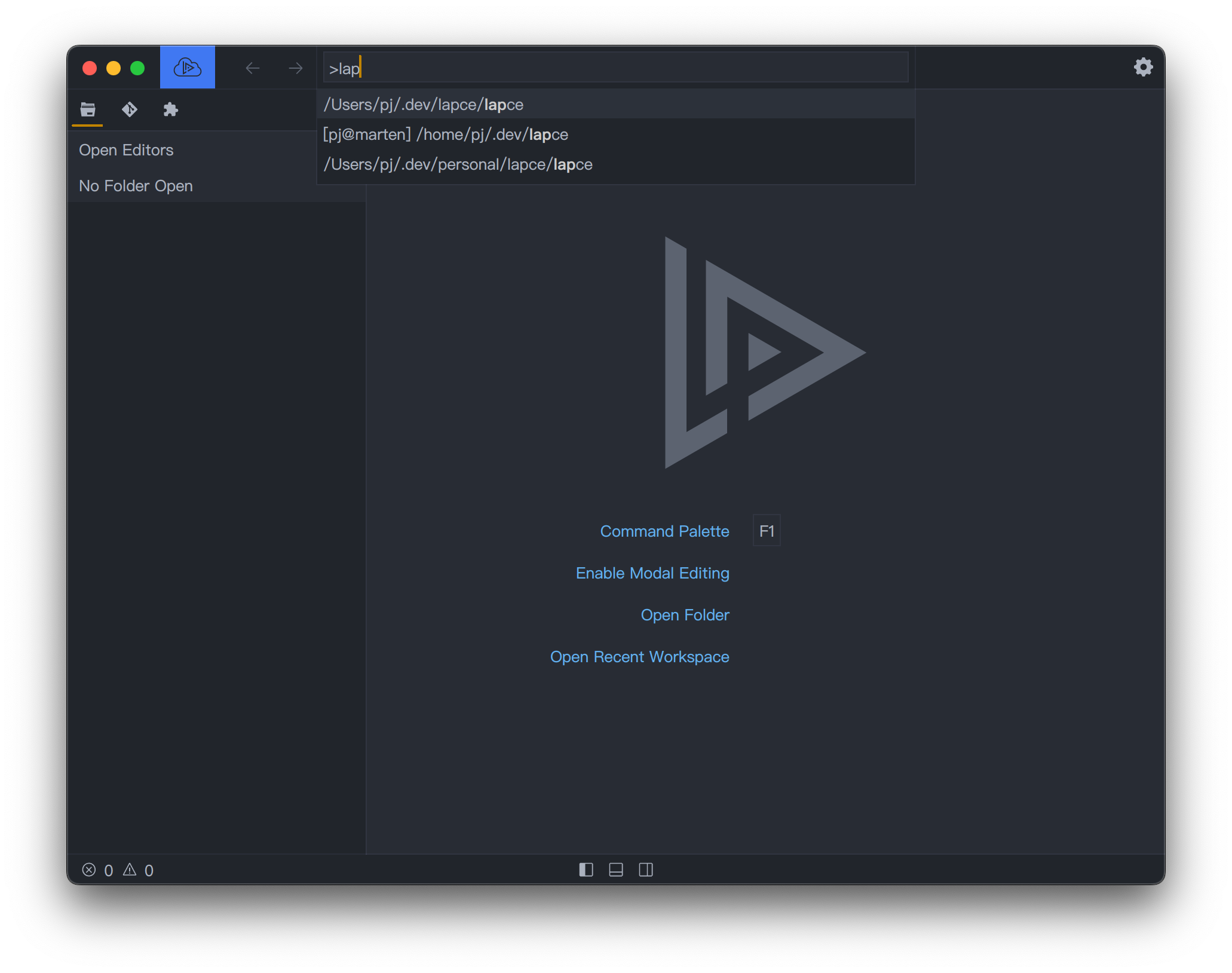
Task: Click Enable Modal Editing link
Action: pyautogui.click(x=652, y=573)
